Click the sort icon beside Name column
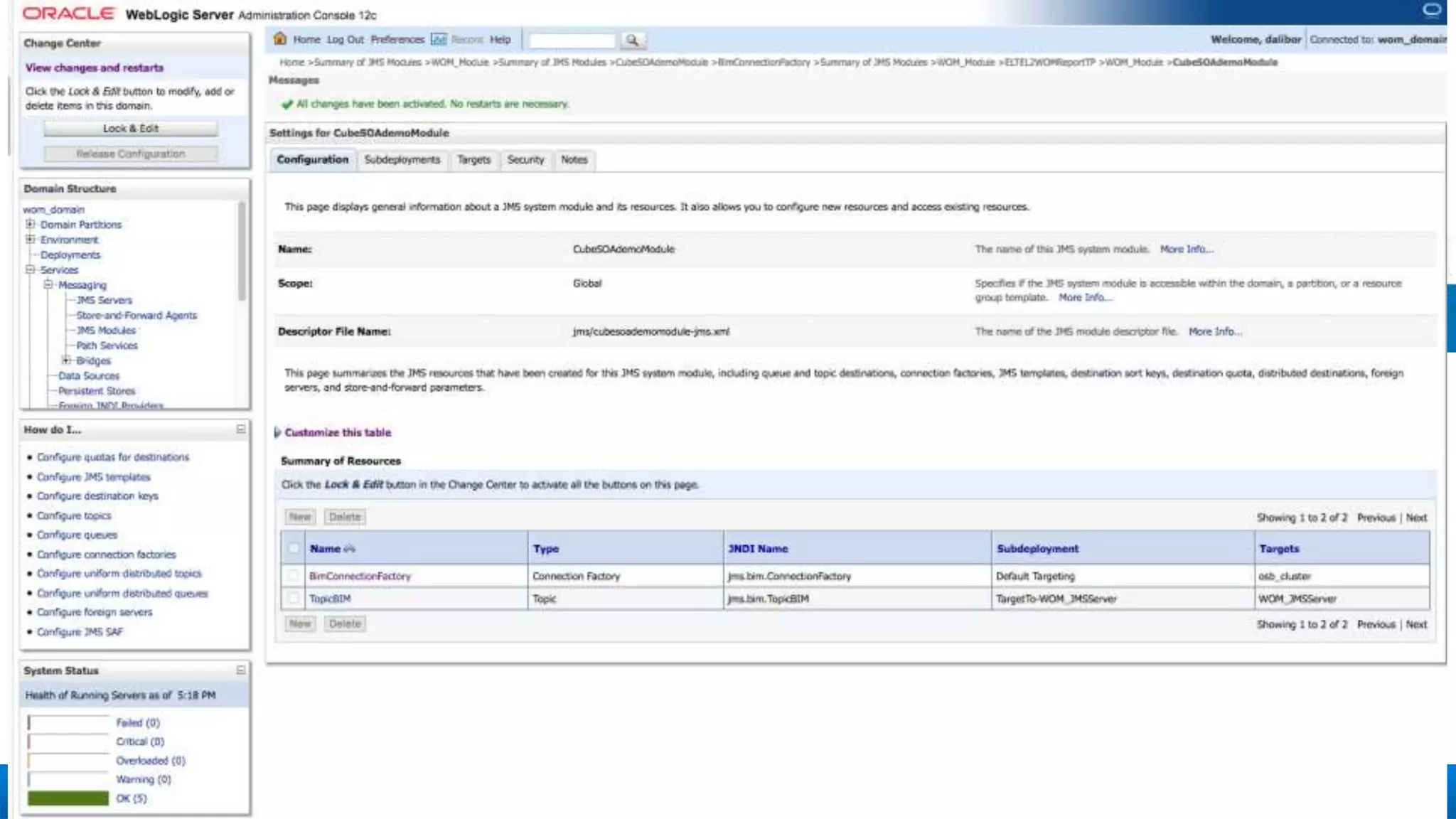The image size is (1456, 819). coord(349,549)
